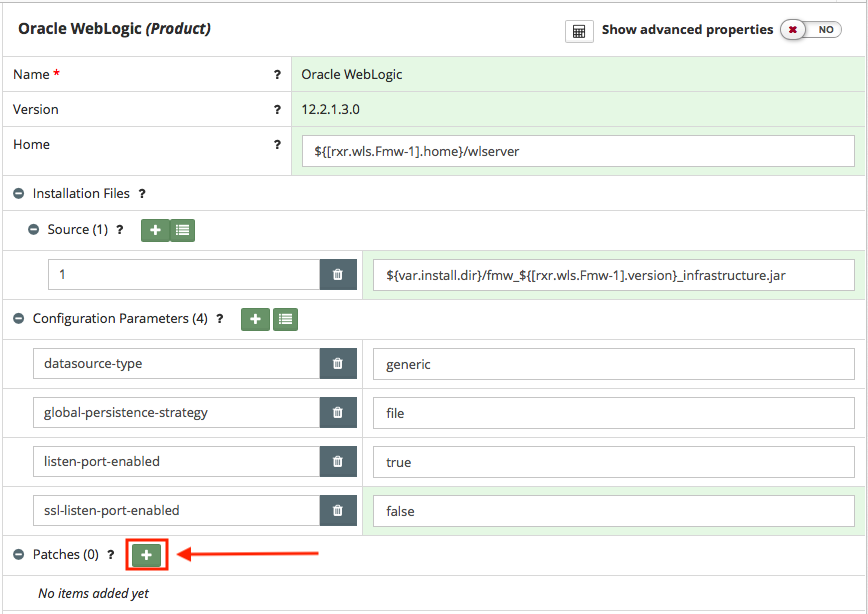The width and height of the screenshot is (868, 614).
Task: Add a new Source entry
Action: click(x=155, y=230)
